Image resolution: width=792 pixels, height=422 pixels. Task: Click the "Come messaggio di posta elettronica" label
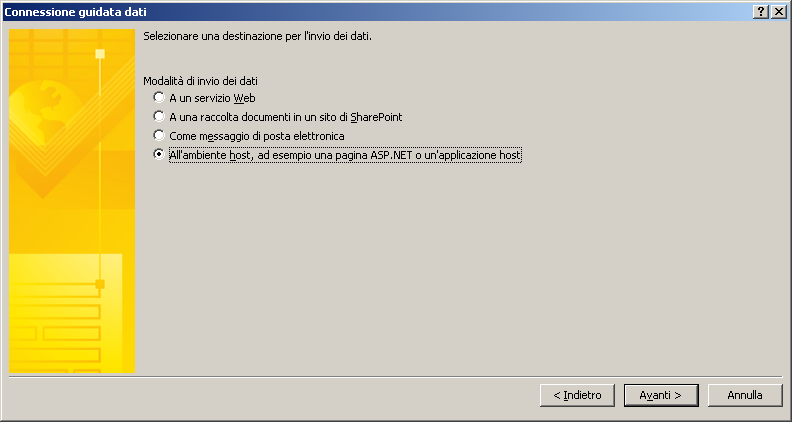pos(257,136)
